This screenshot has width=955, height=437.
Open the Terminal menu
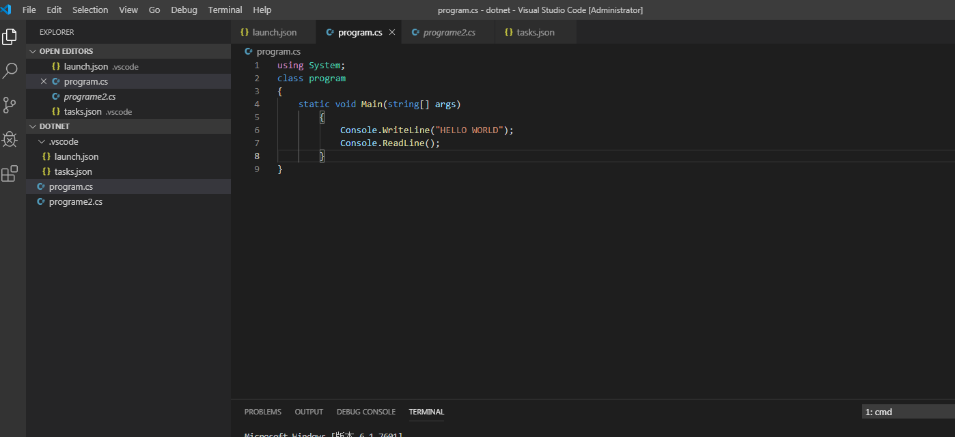[x=225, y=9]
